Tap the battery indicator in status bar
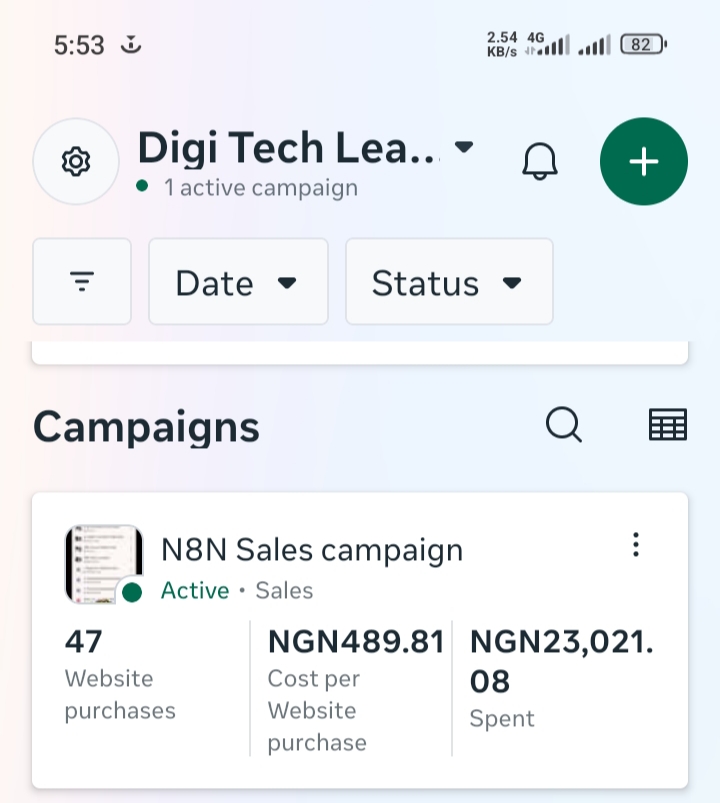720x803 pixels. [643, 45]
